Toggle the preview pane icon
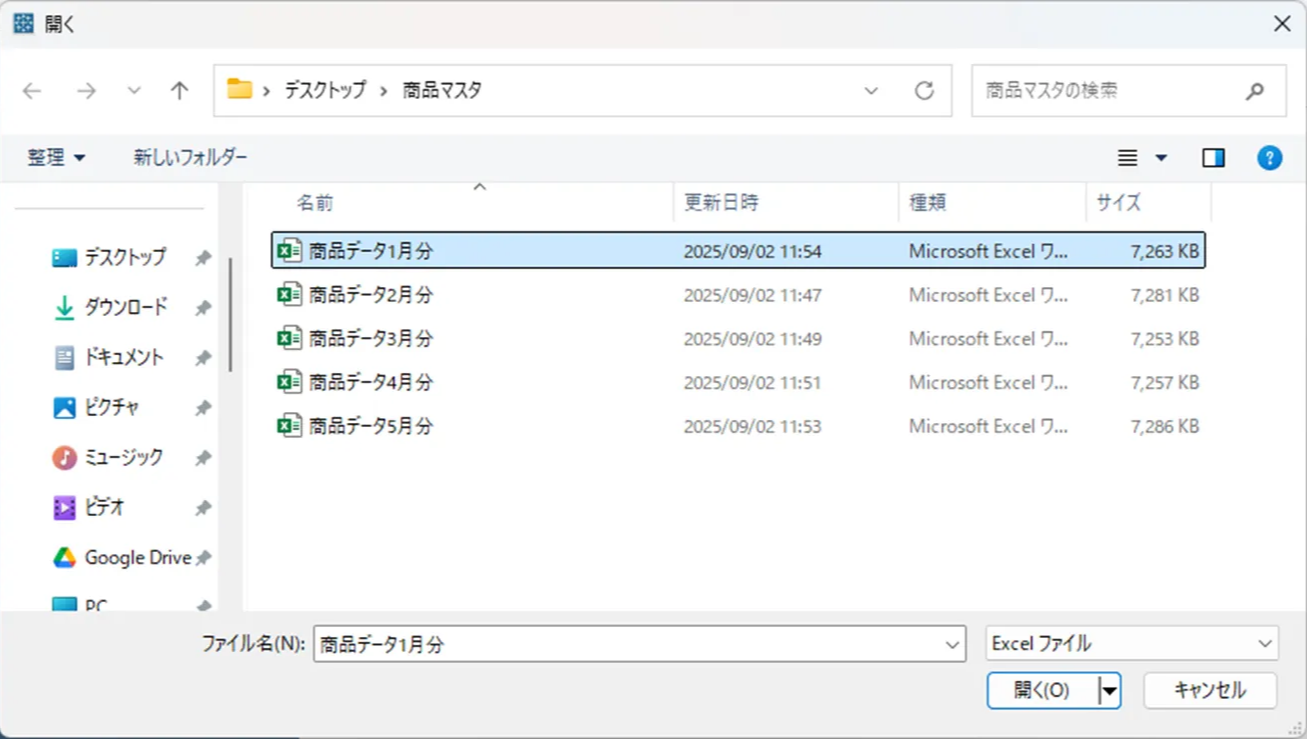This screenshot has width=1307, height=739. pos(1213,158)
